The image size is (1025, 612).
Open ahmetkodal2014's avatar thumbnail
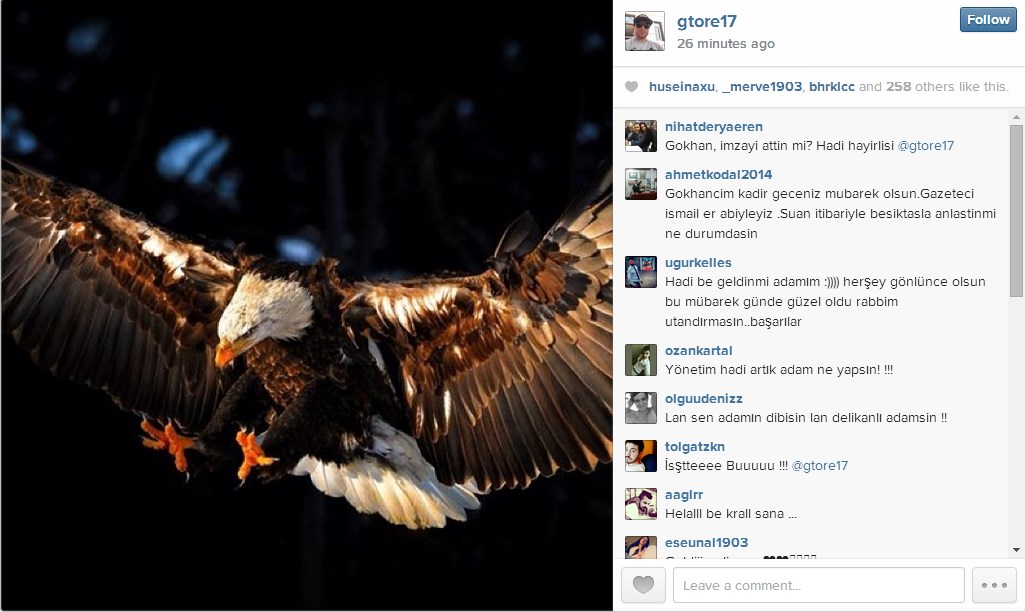point(641,184)
